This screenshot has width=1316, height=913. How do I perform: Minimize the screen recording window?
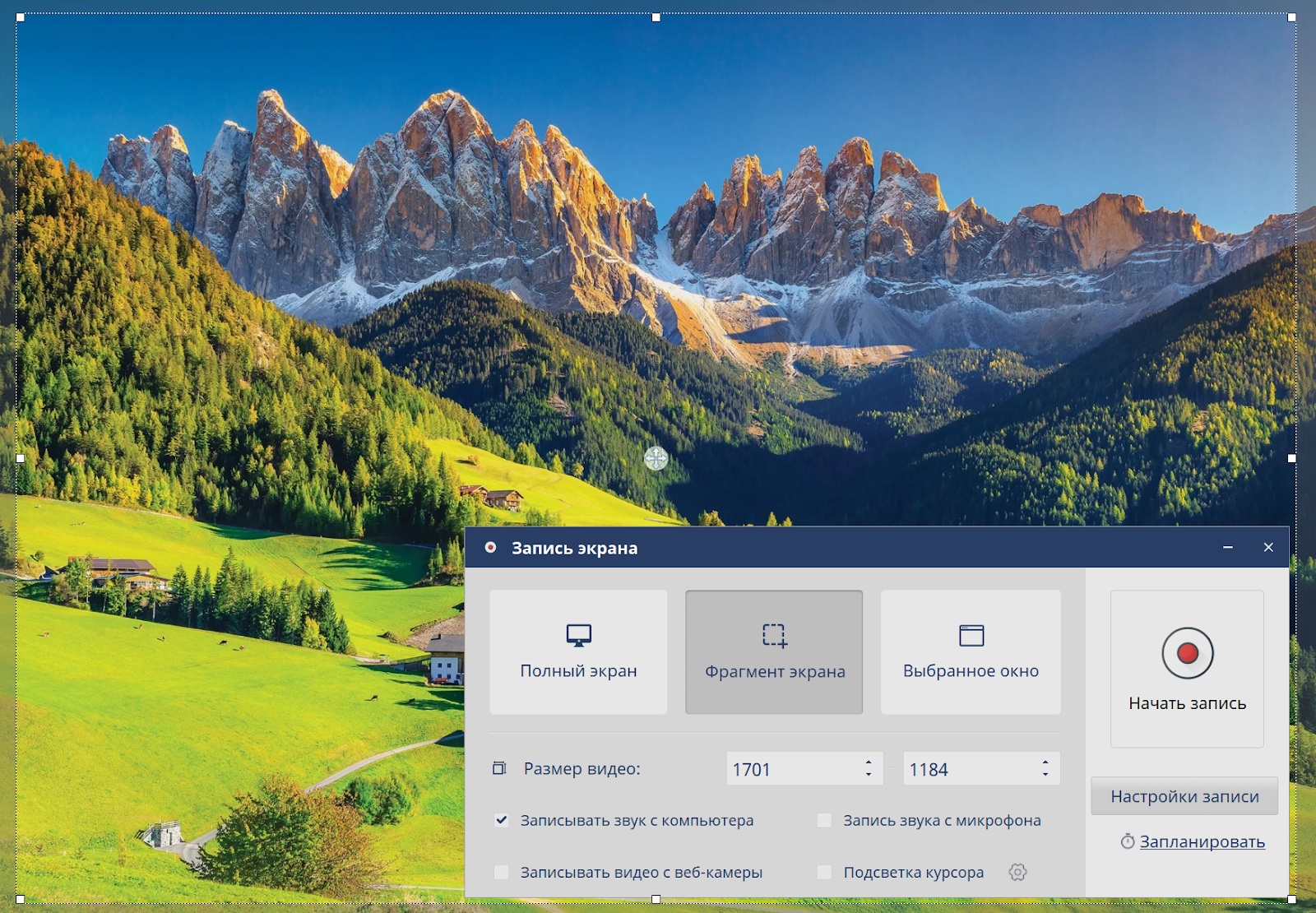pos(1227,548)
